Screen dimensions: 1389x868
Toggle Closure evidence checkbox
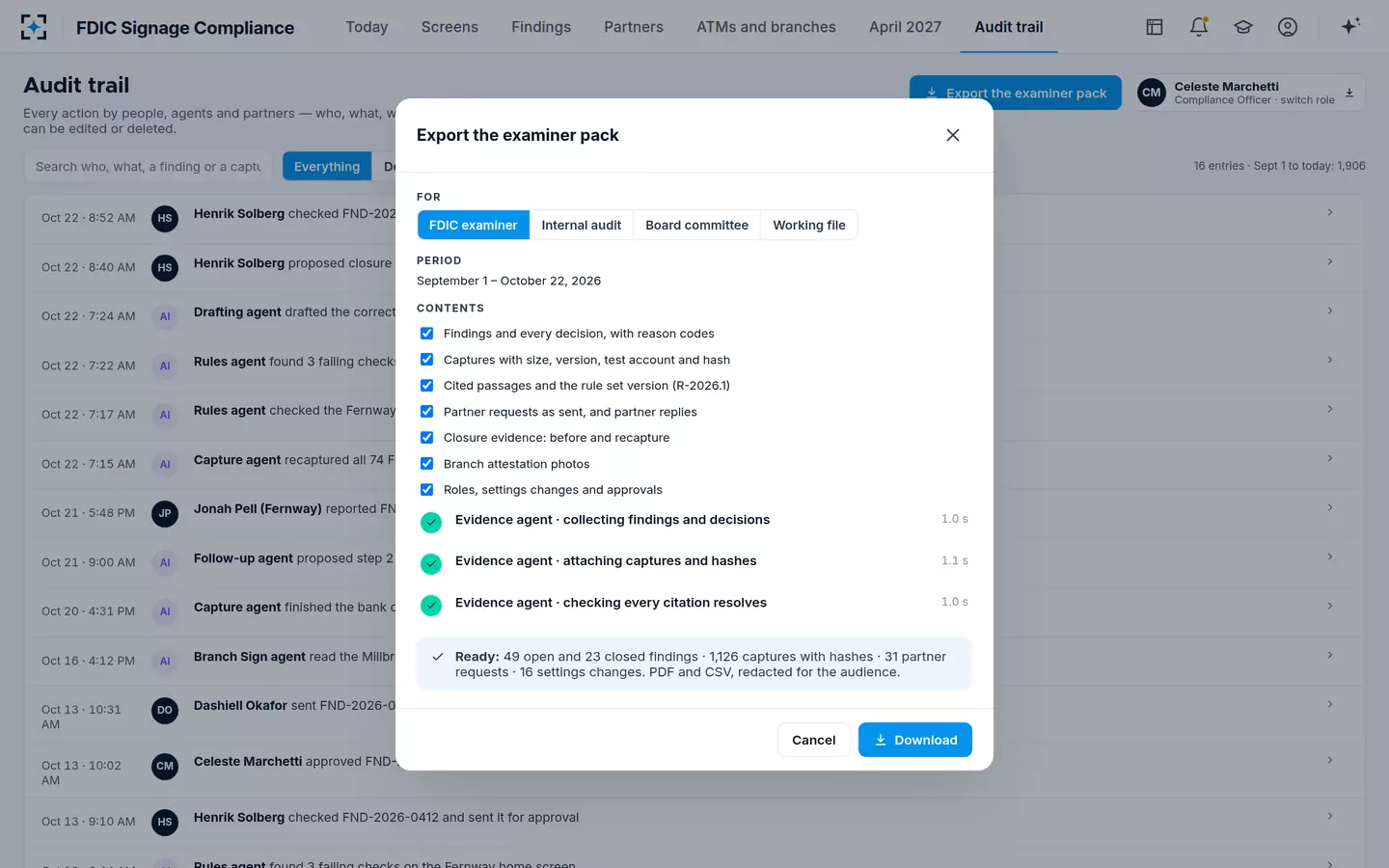(x=426, y=438)
